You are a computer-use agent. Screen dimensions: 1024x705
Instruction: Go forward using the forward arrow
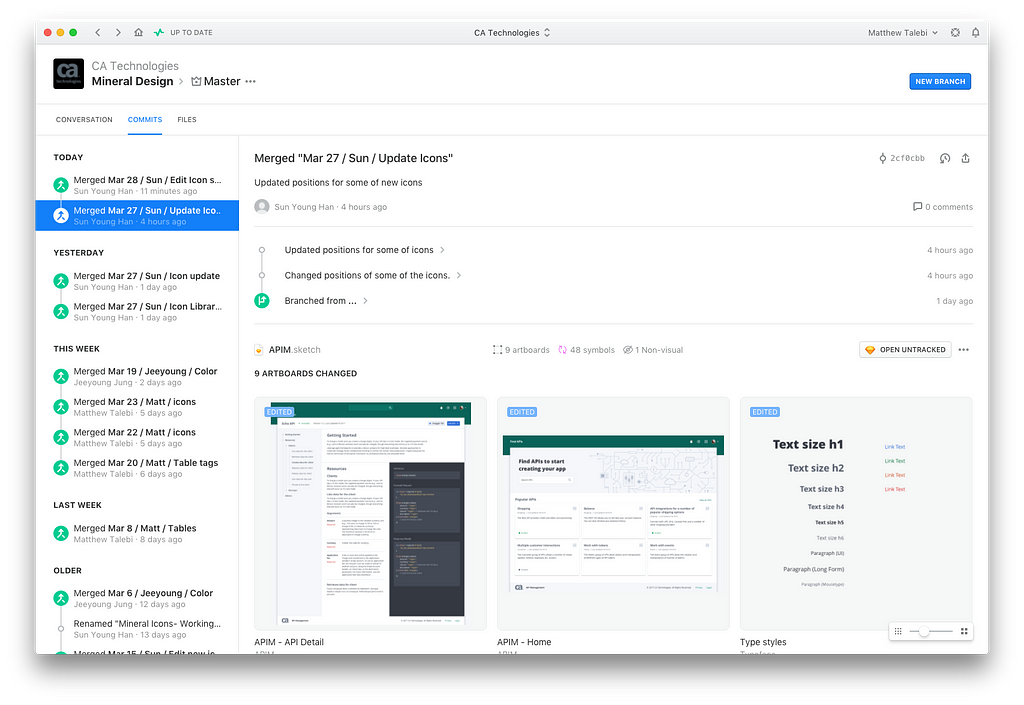coord(118,33)
